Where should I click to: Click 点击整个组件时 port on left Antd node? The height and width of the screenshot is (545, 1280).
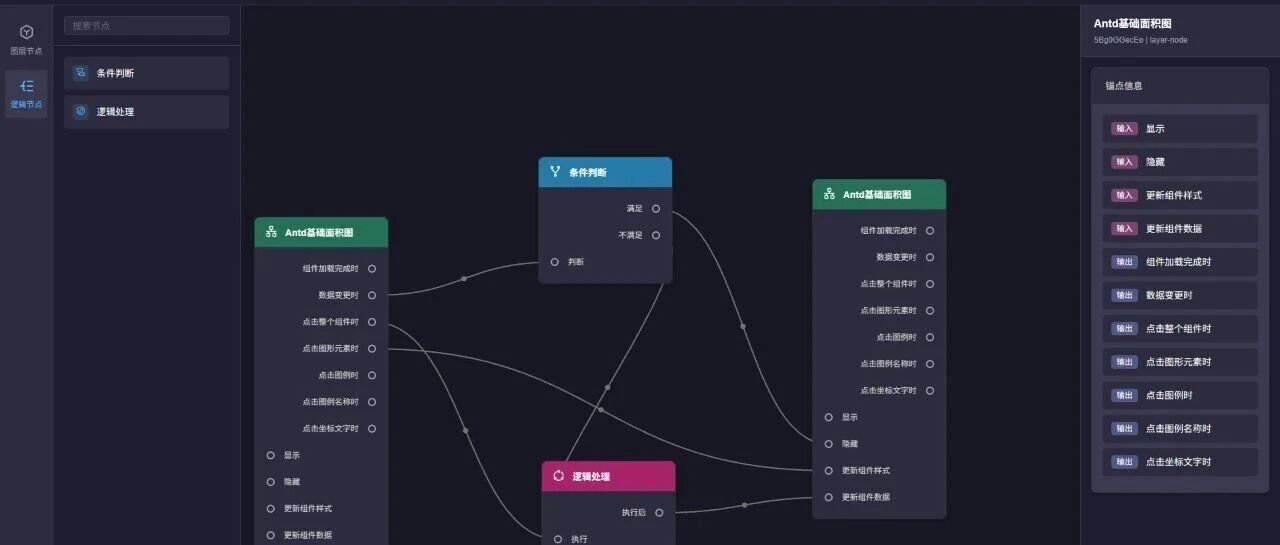(372, 322)
